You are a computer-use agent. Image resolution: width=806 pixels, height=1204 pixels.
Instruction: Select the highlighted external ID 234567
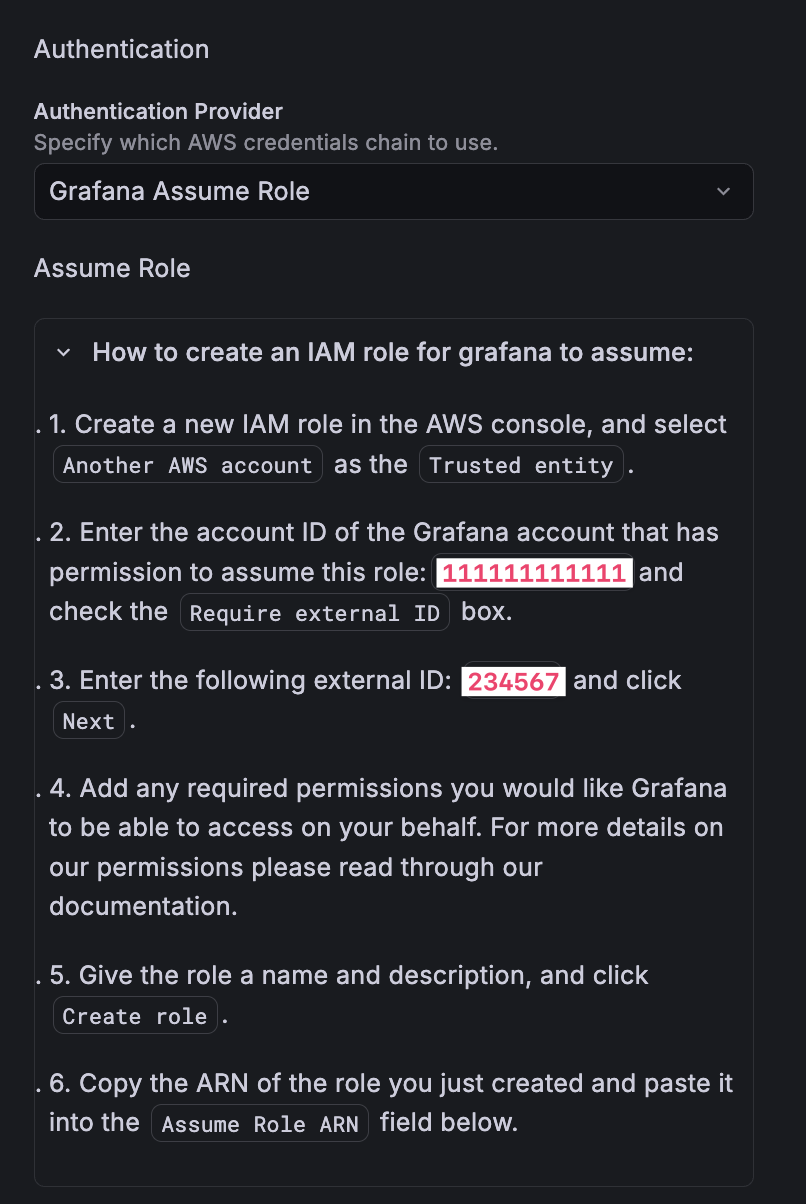pos(514,682)
